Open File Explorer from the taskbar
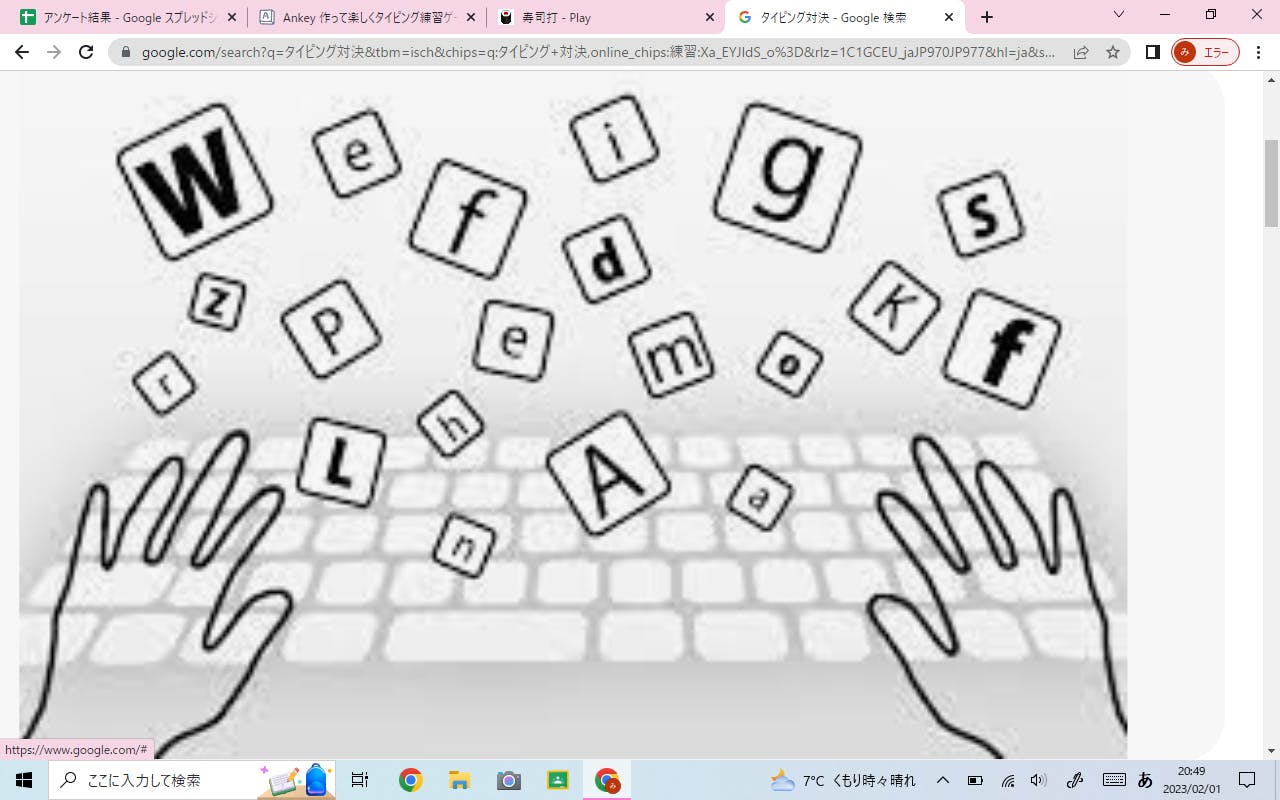 [459, 780]
